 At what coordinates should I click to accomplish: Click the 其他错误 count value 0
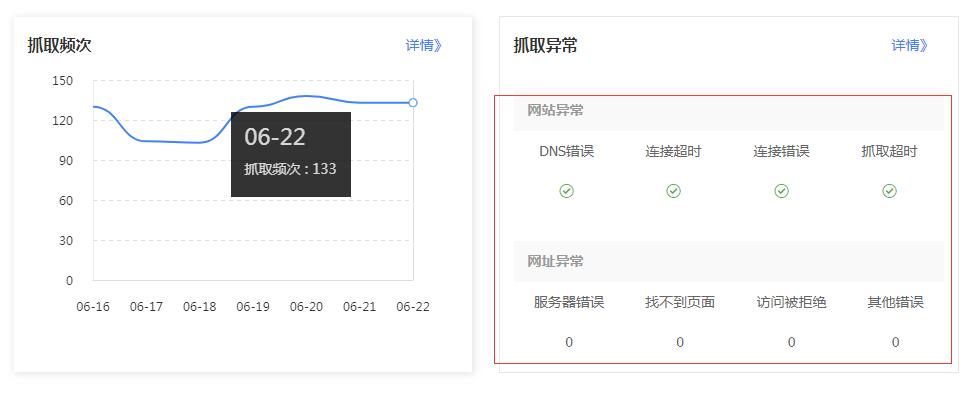pyautogui.click(x=896, y=342)
